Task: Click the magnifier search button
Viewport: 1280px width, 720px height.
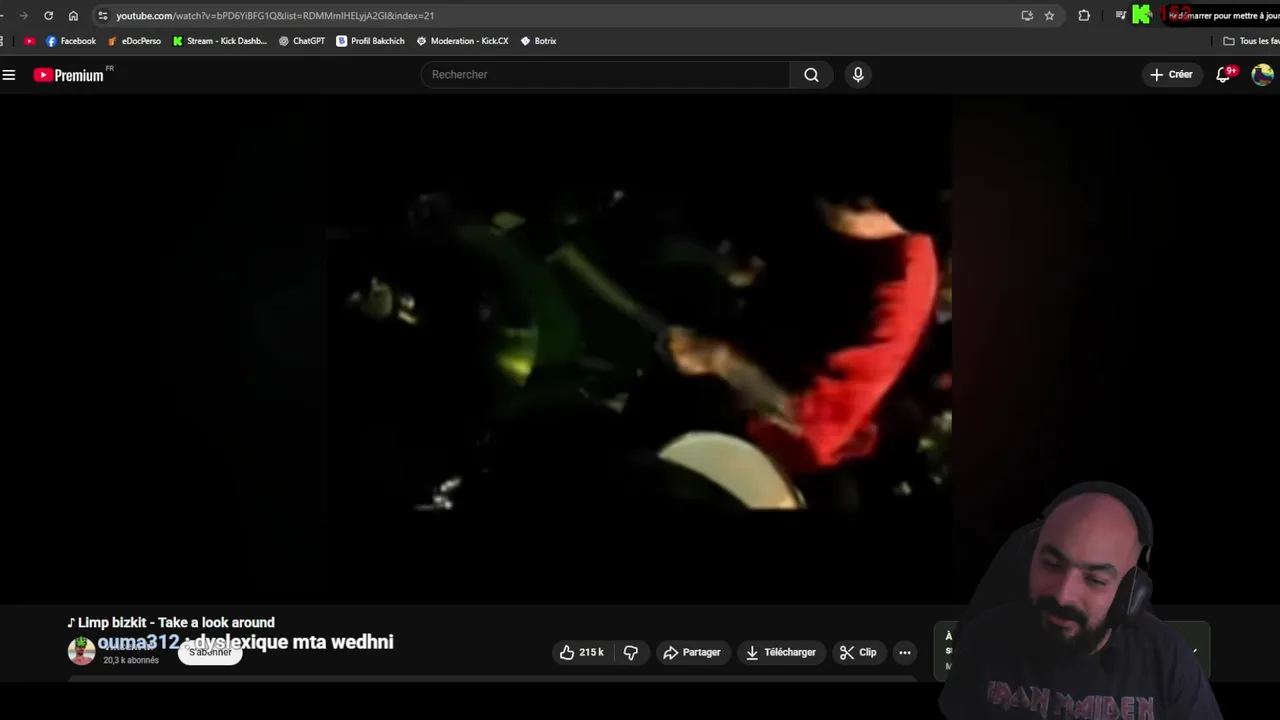Action: [x=811, y=75]
